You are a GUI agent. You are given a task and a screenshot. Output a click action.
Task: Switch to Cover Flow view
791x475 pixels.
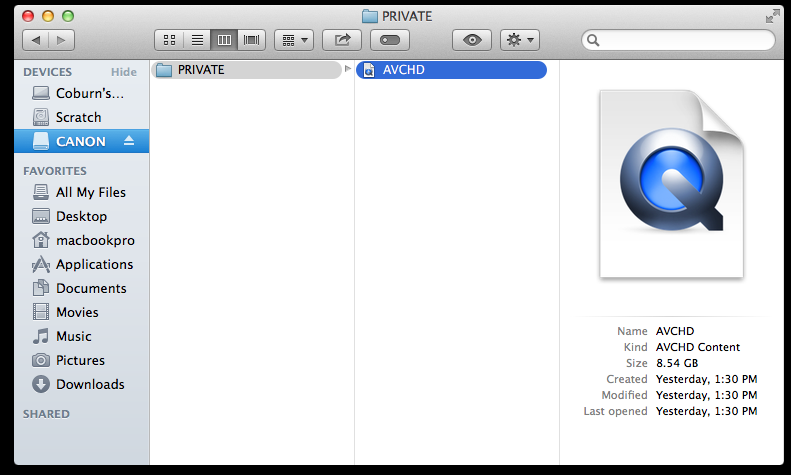click(251, 40)
